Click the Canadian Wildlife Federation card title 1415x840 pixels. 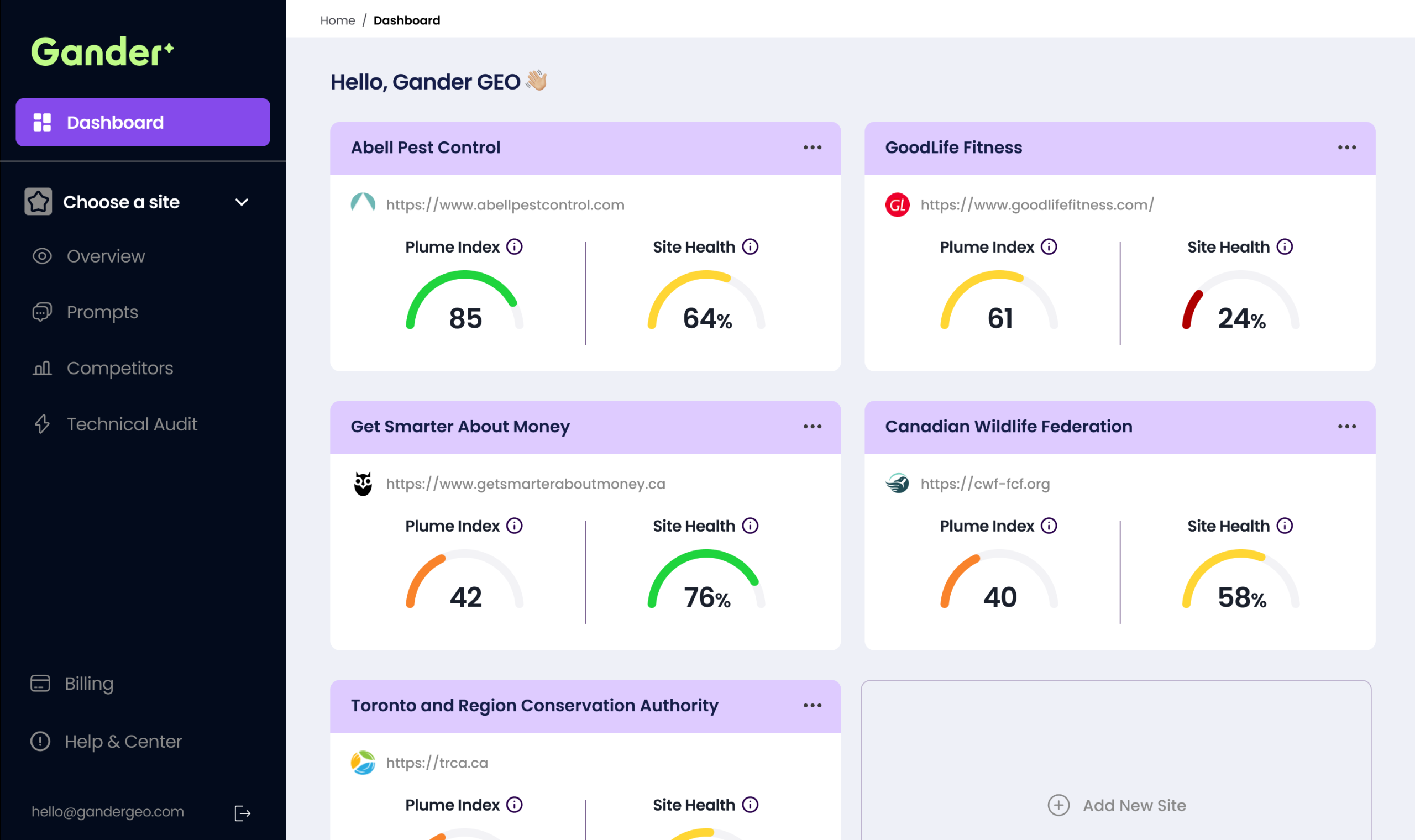[x=1009, y=426]
